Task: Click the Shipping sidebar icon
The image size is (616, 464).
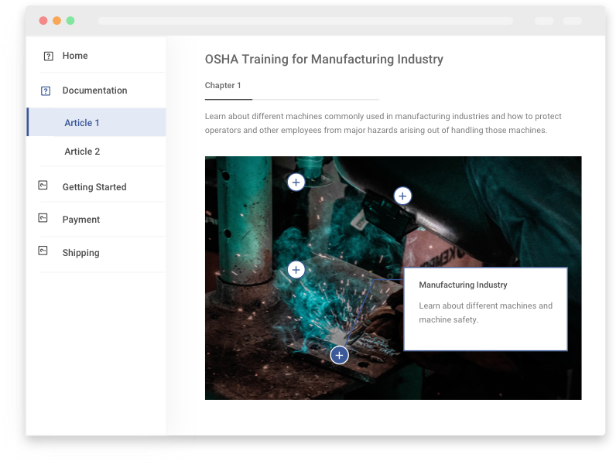Action: pyautogui.click(x=43, y=251)
